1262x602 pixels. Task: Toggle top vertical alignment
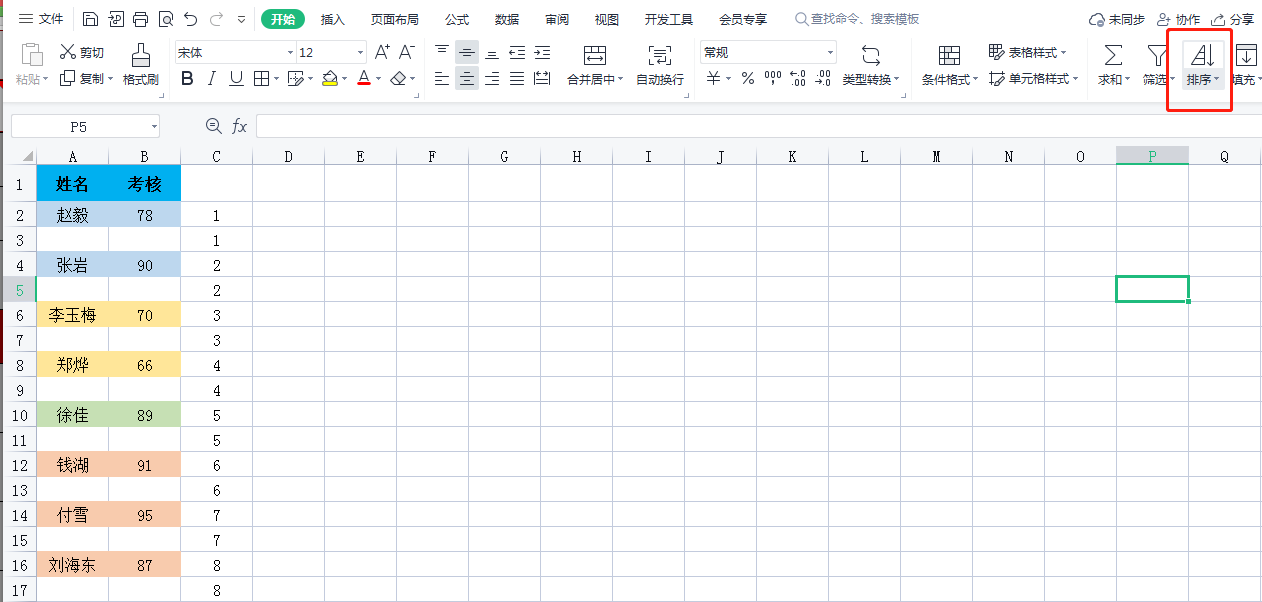point(442,52)
